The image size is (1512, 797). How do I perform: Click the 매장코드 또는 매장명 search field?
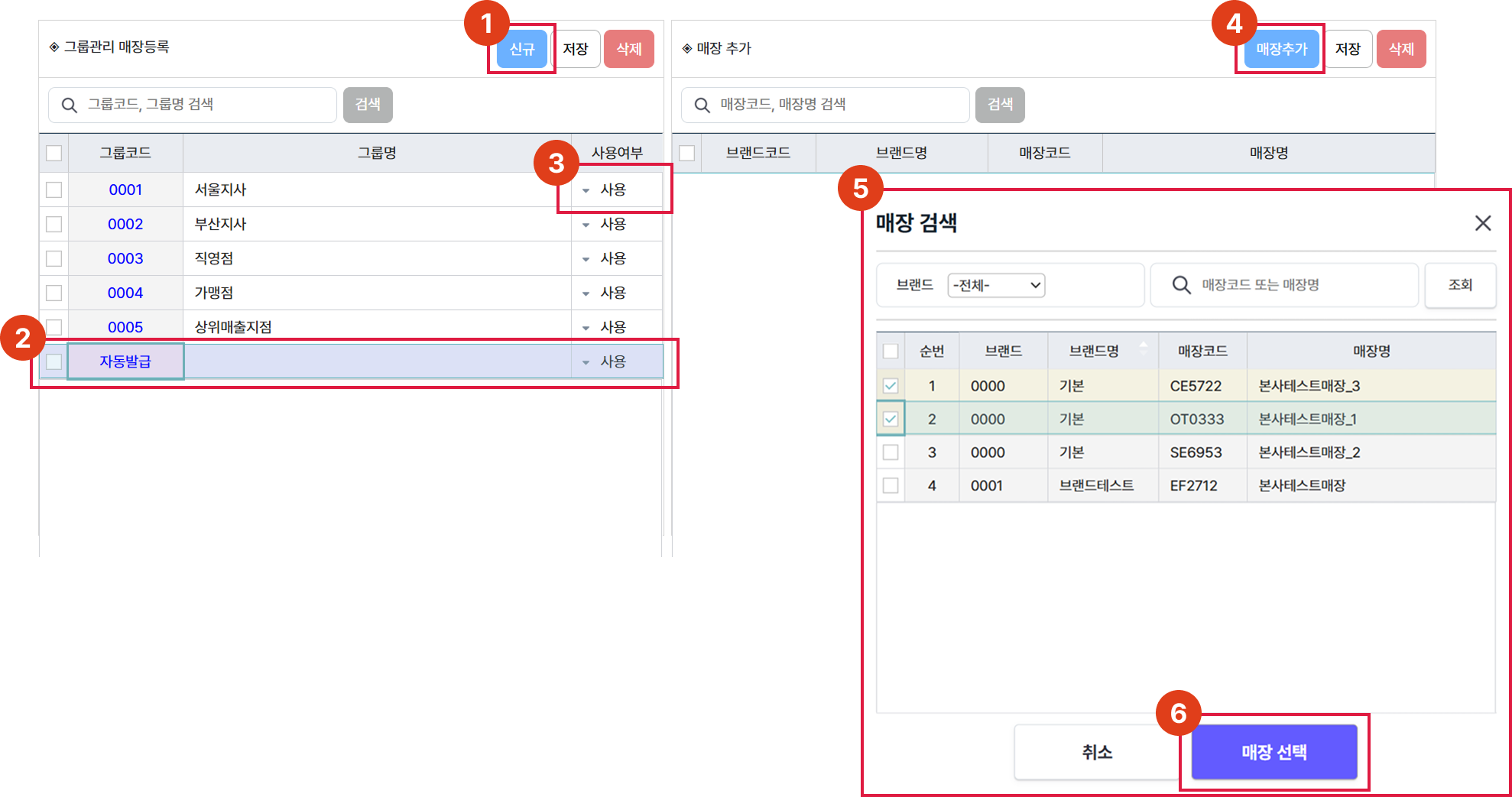(1299, 285)
